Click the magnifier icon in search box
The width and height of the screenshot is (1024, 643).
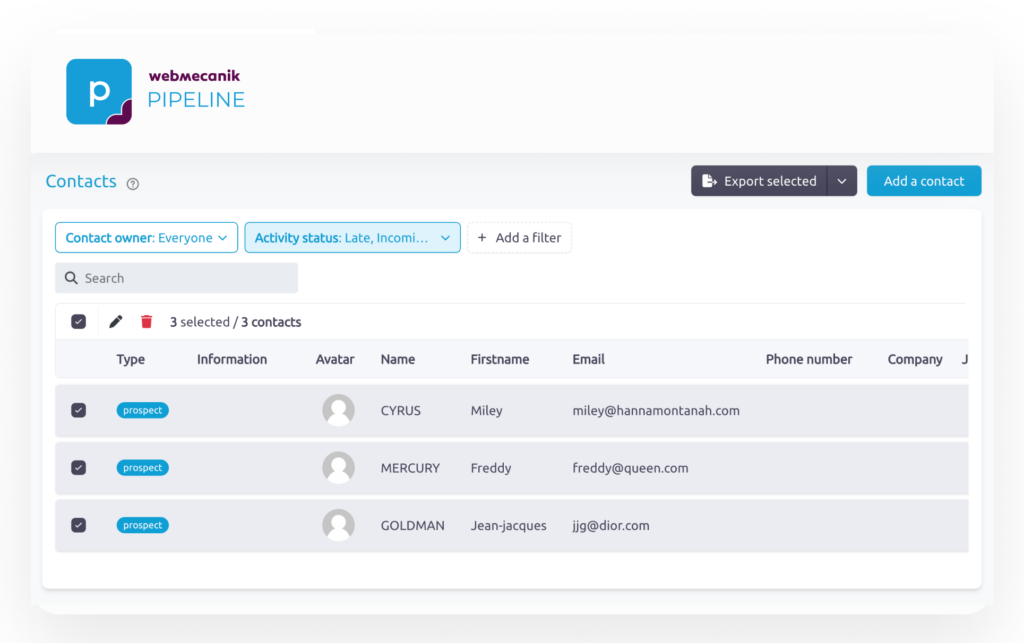click(71, 278)
